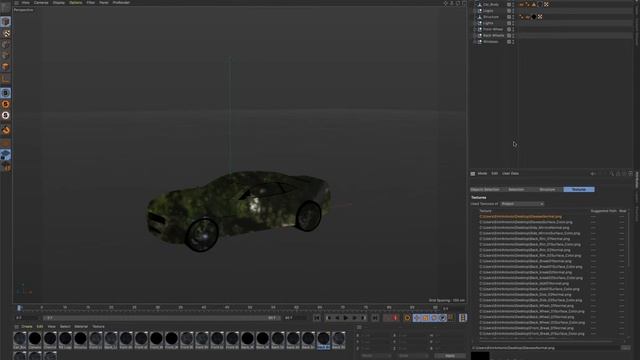Expand the Windows group in the Object Manager
Image resolution: width=640 pixels, height=360 pixels.
point(475,42)
